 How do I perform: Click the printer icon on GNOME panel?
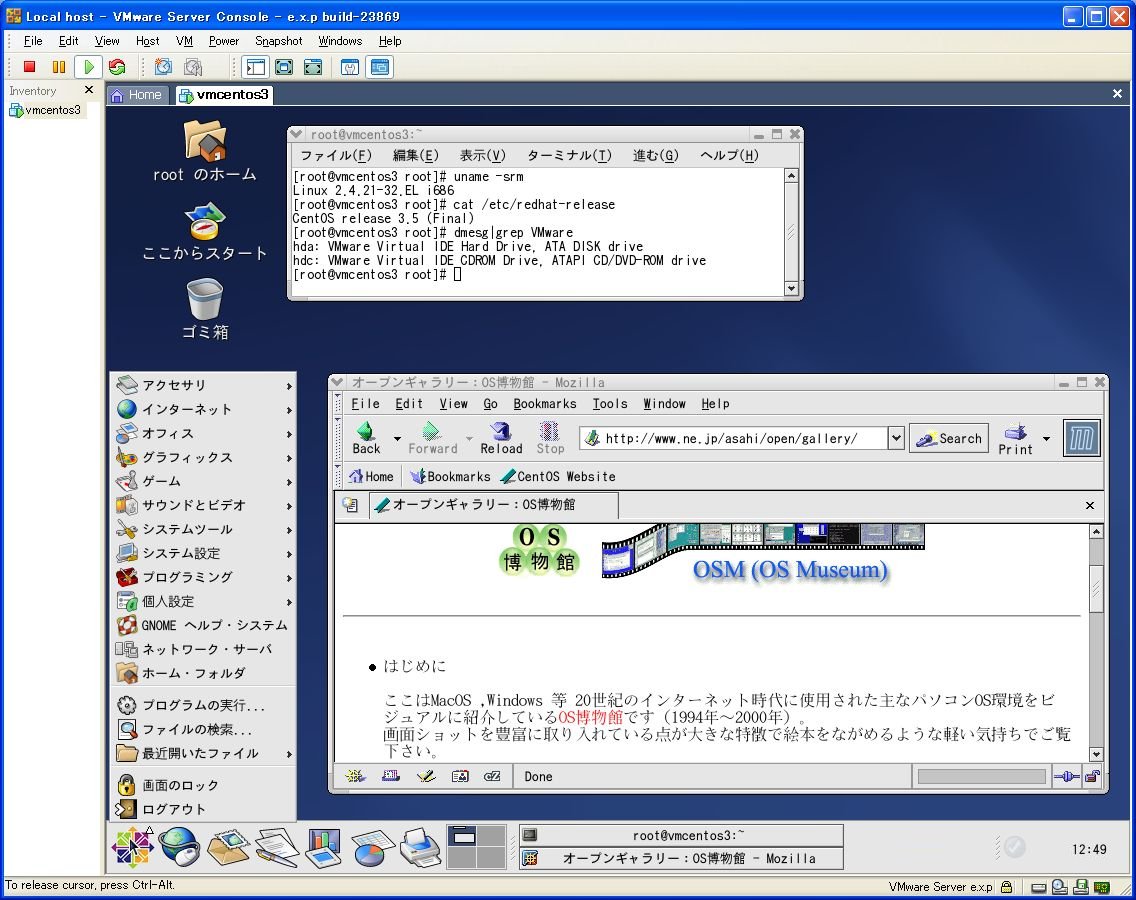[x=420, y=846]
